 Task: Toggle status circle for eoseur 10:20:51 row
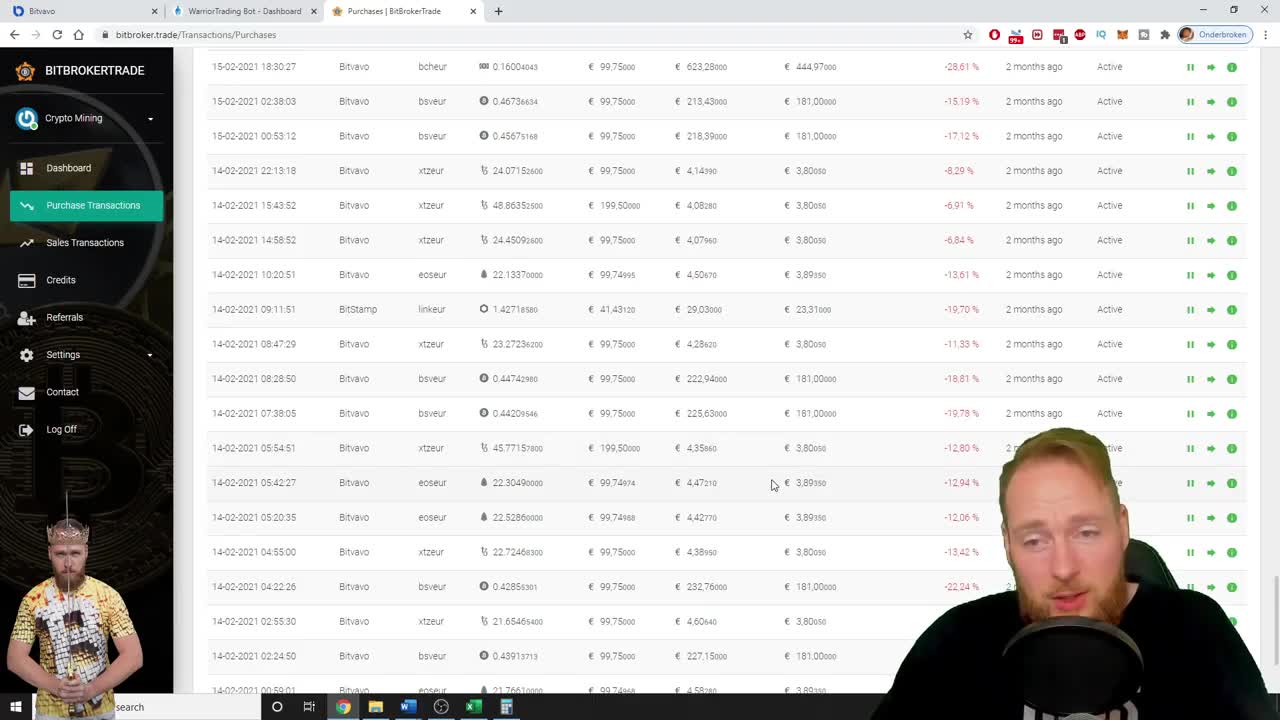1232,275
